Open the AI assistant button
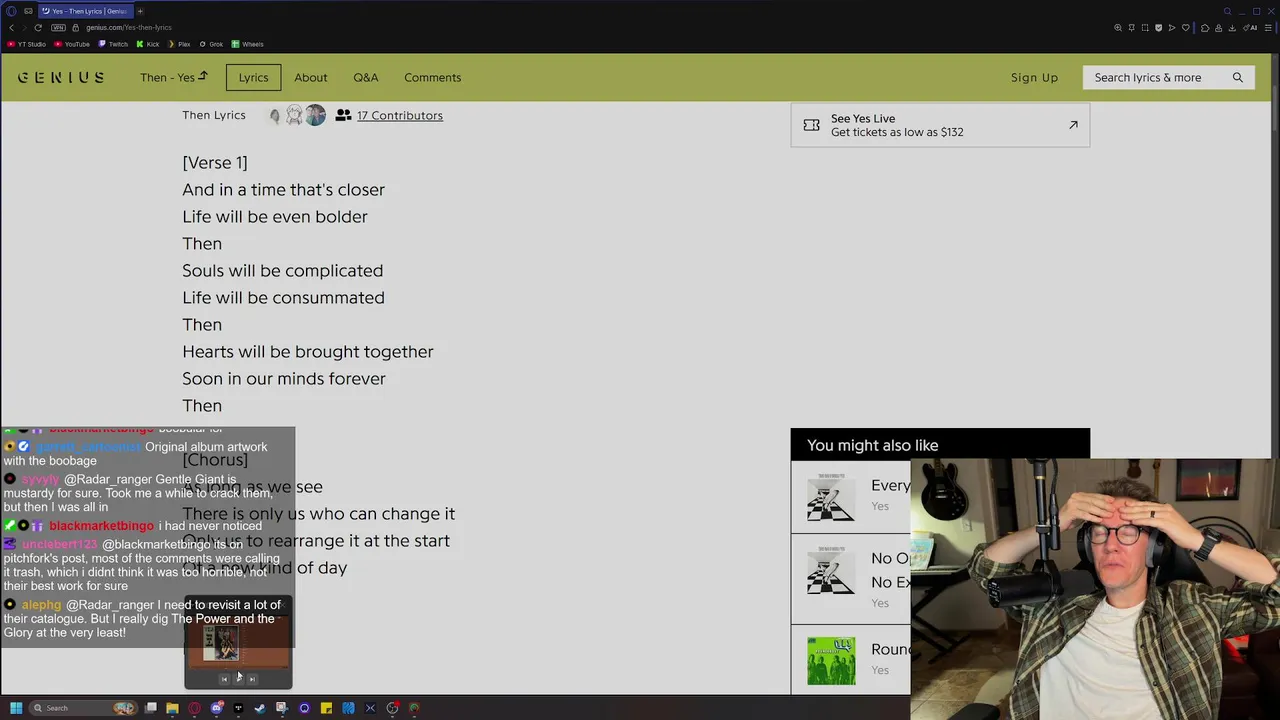The image size is (1280, 720). click(1250, 28)
